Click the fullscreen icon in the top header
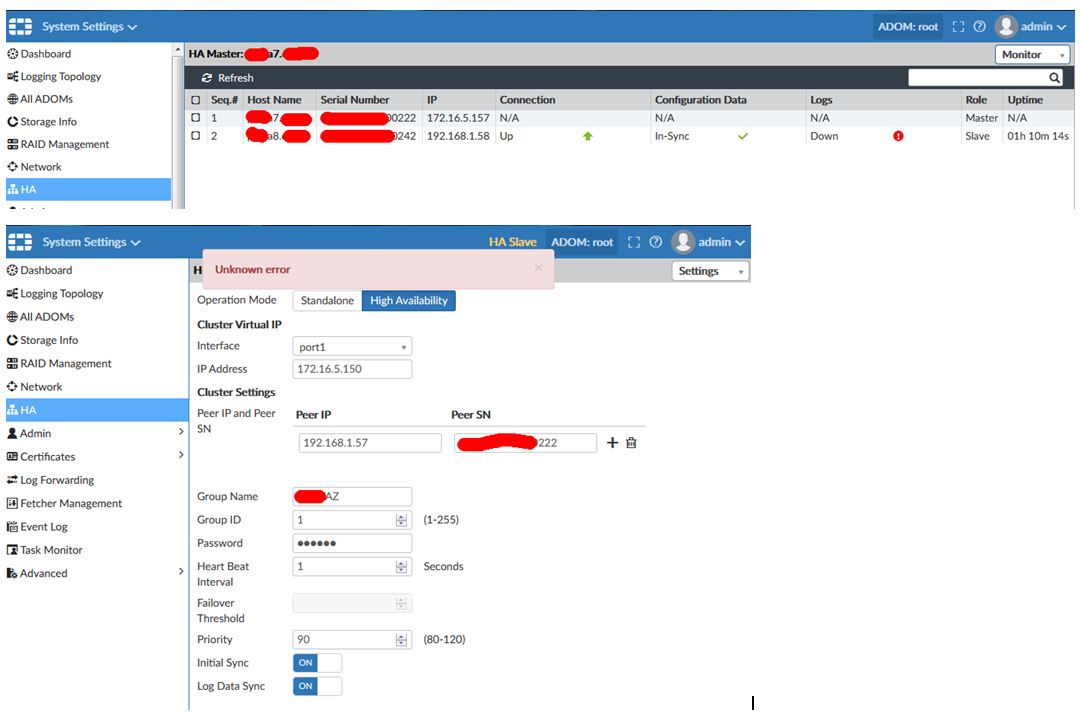Screen dimensions: 1080x716 958,27
